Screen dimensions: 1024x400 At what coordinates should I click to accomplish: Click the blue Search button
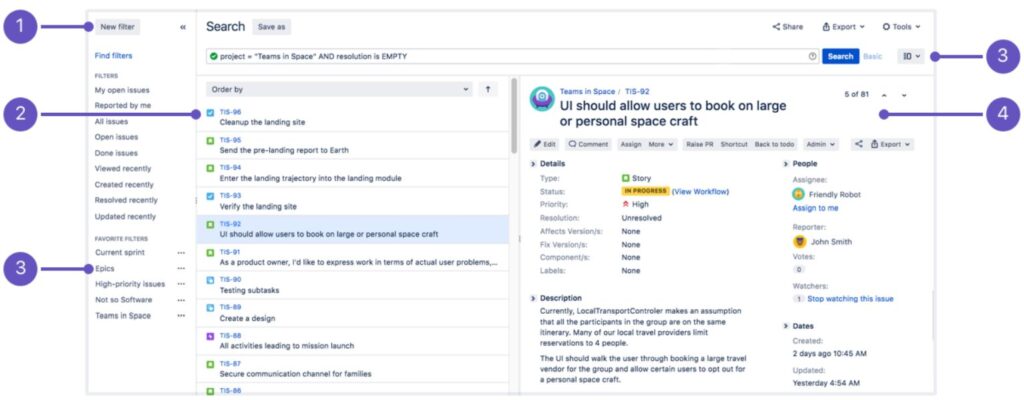[840, 56]
